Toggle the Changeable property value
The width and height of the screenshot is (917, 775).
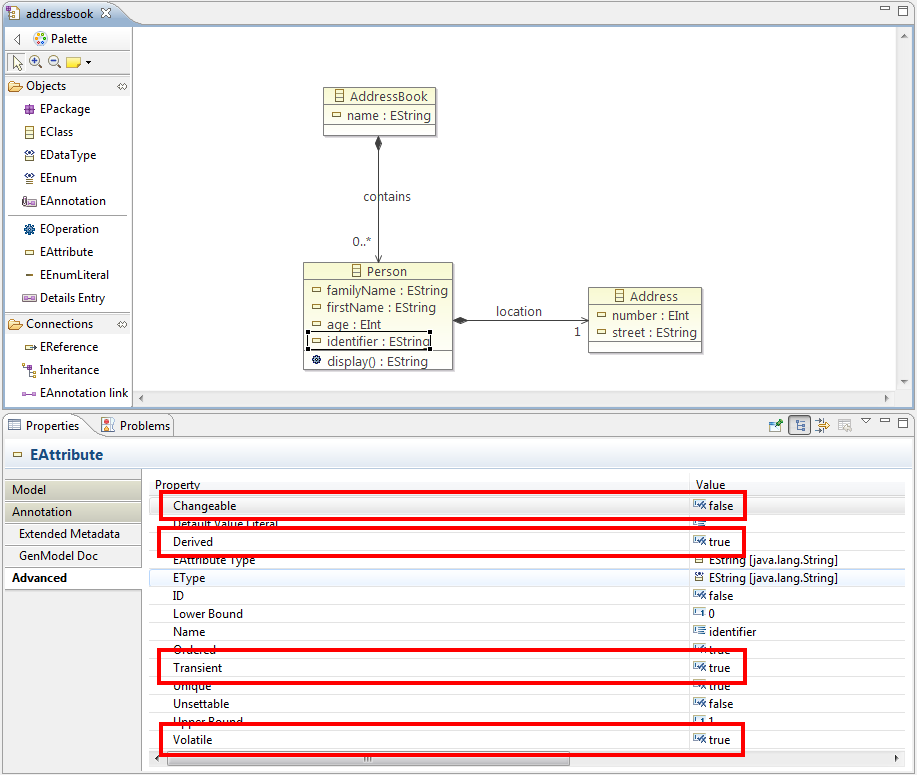coord(719,506)
